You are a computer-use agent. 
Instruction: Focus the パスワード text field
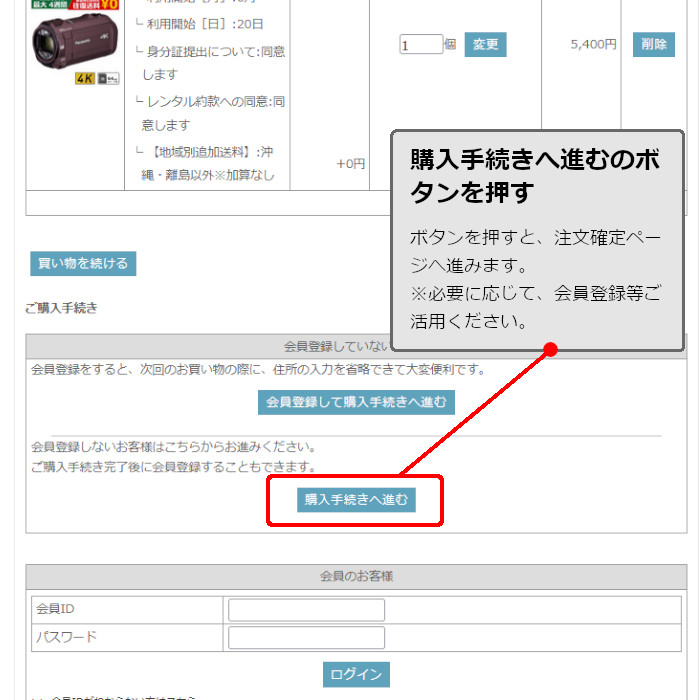click(x=306, y=638)
